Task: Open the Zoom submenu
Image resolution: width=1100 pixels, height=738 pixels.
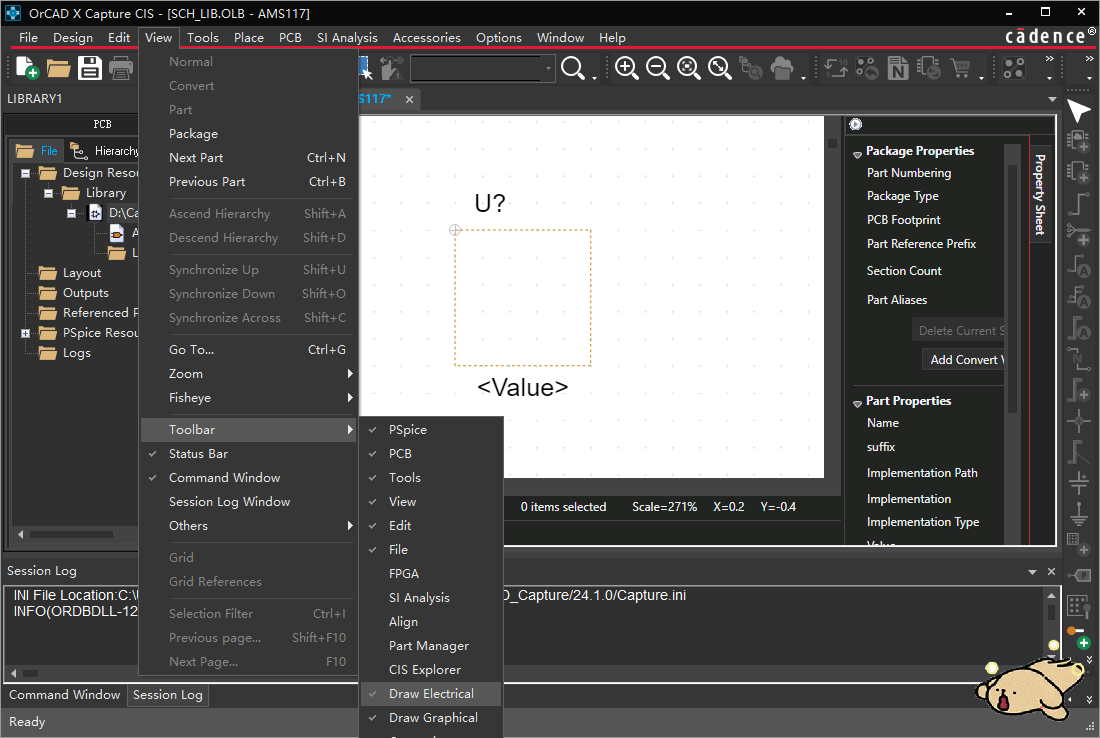Action: point(249,374)
